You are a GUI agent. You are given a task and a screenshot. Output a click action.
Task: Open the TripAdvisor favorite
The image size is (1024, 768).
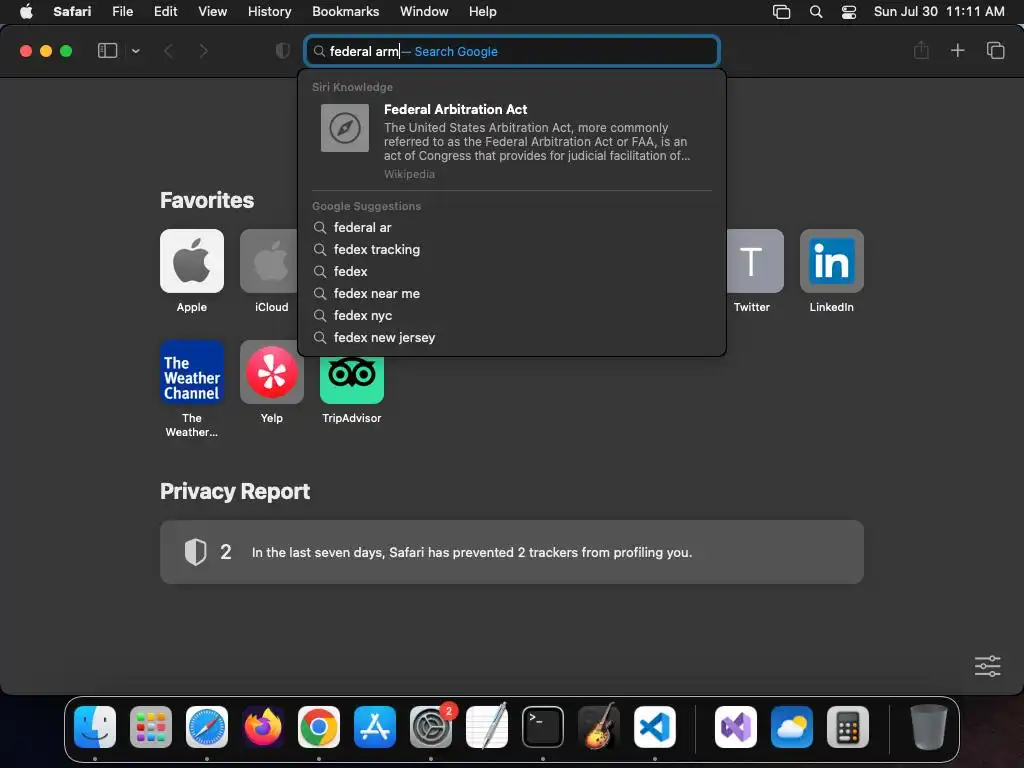(352, 380)
